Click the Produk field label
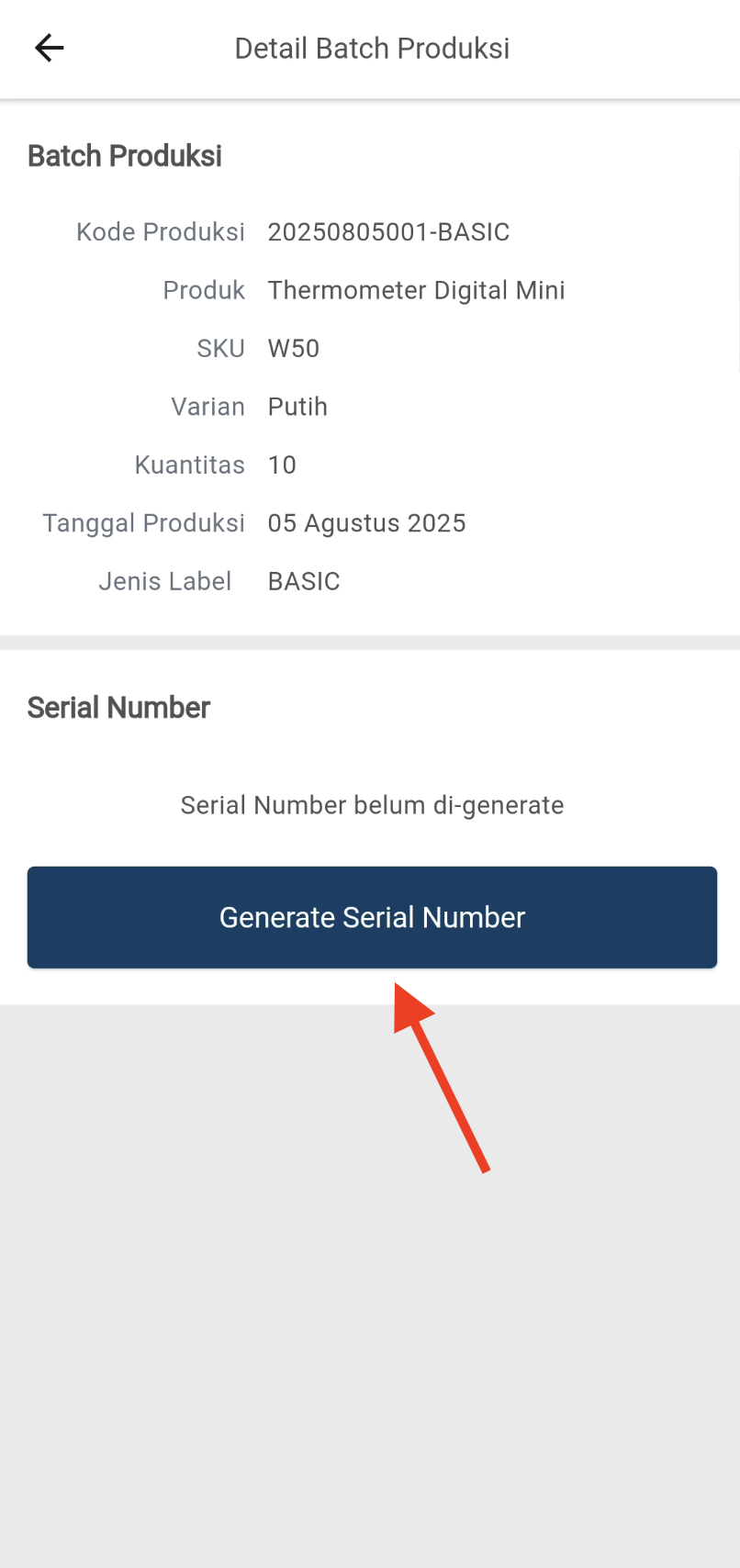The image size is (740, 1568). [x=204, y=290]
